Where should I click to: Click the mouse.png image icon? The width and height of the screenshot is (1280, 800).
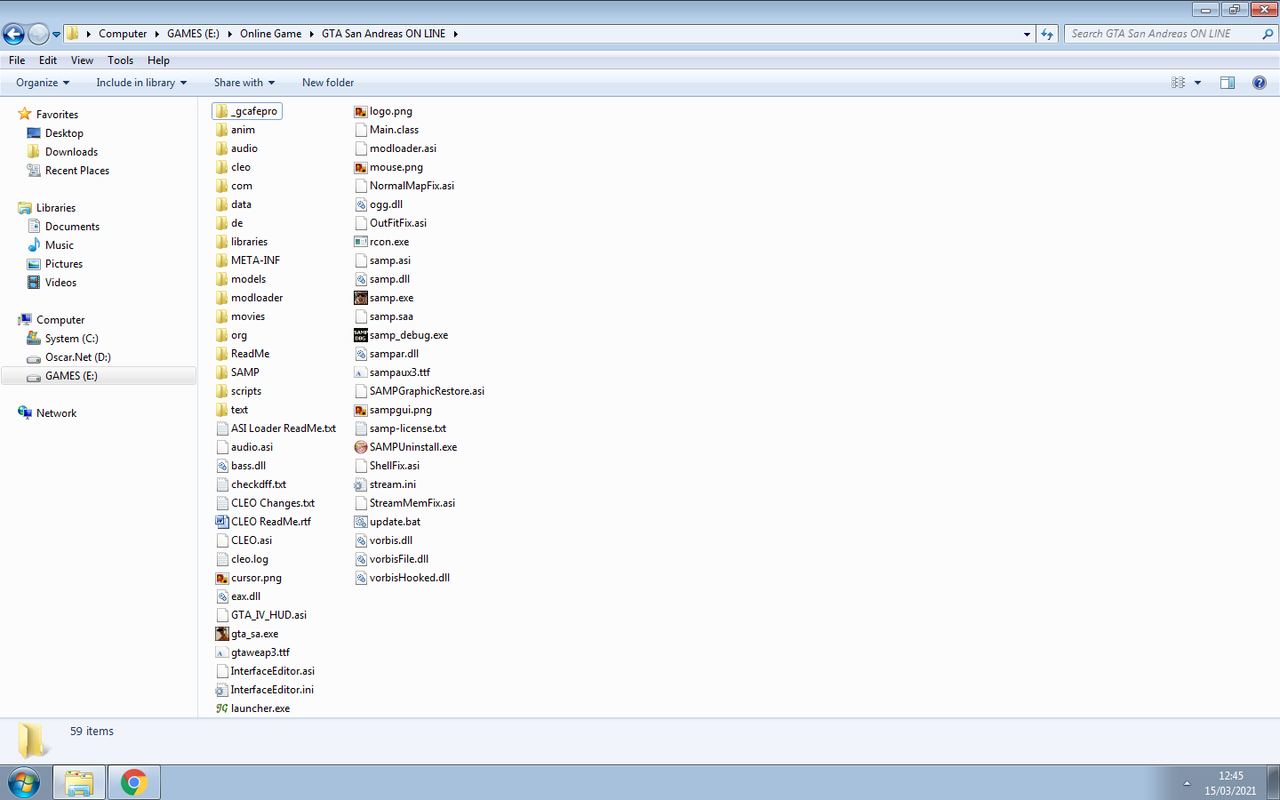point(361,167)
